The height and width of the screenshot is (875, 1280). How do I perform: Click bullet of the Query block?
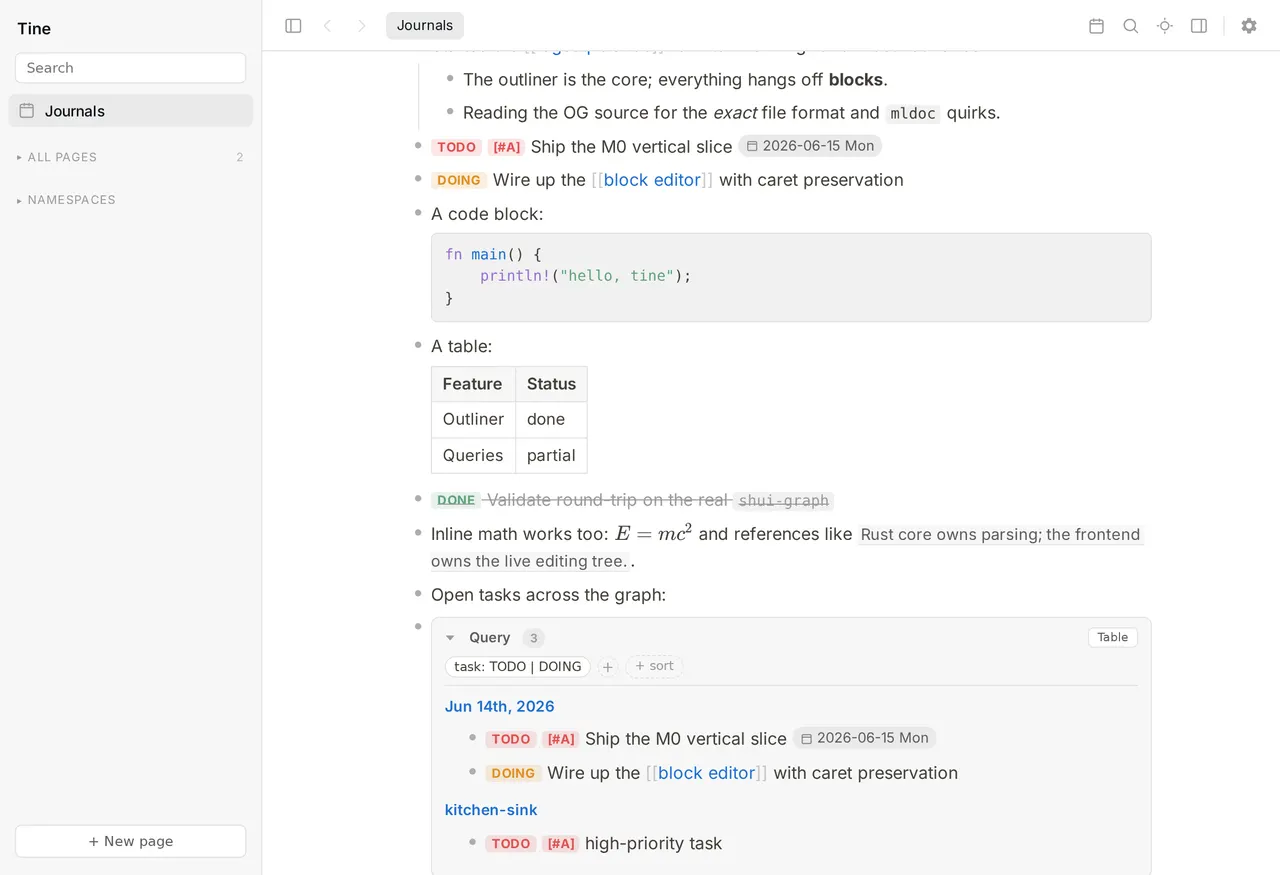pos(418,626)
